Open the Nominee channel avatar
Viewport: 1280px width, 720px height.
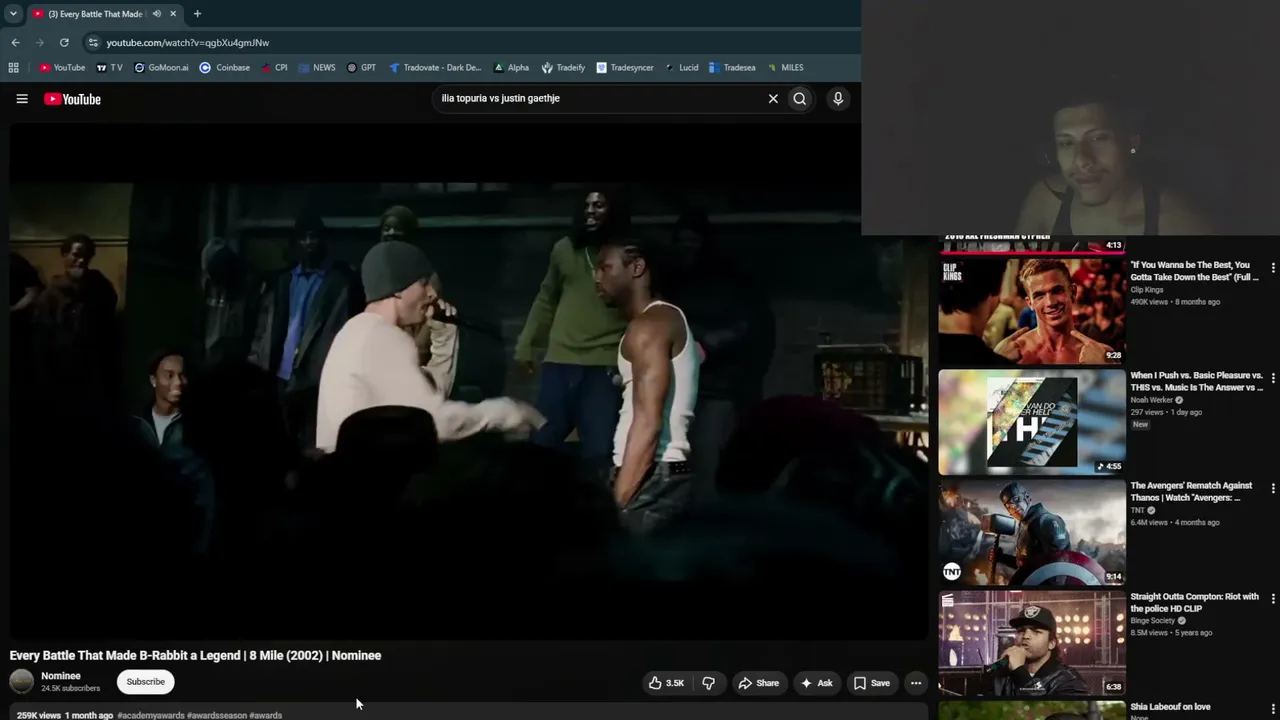(21, 682)
